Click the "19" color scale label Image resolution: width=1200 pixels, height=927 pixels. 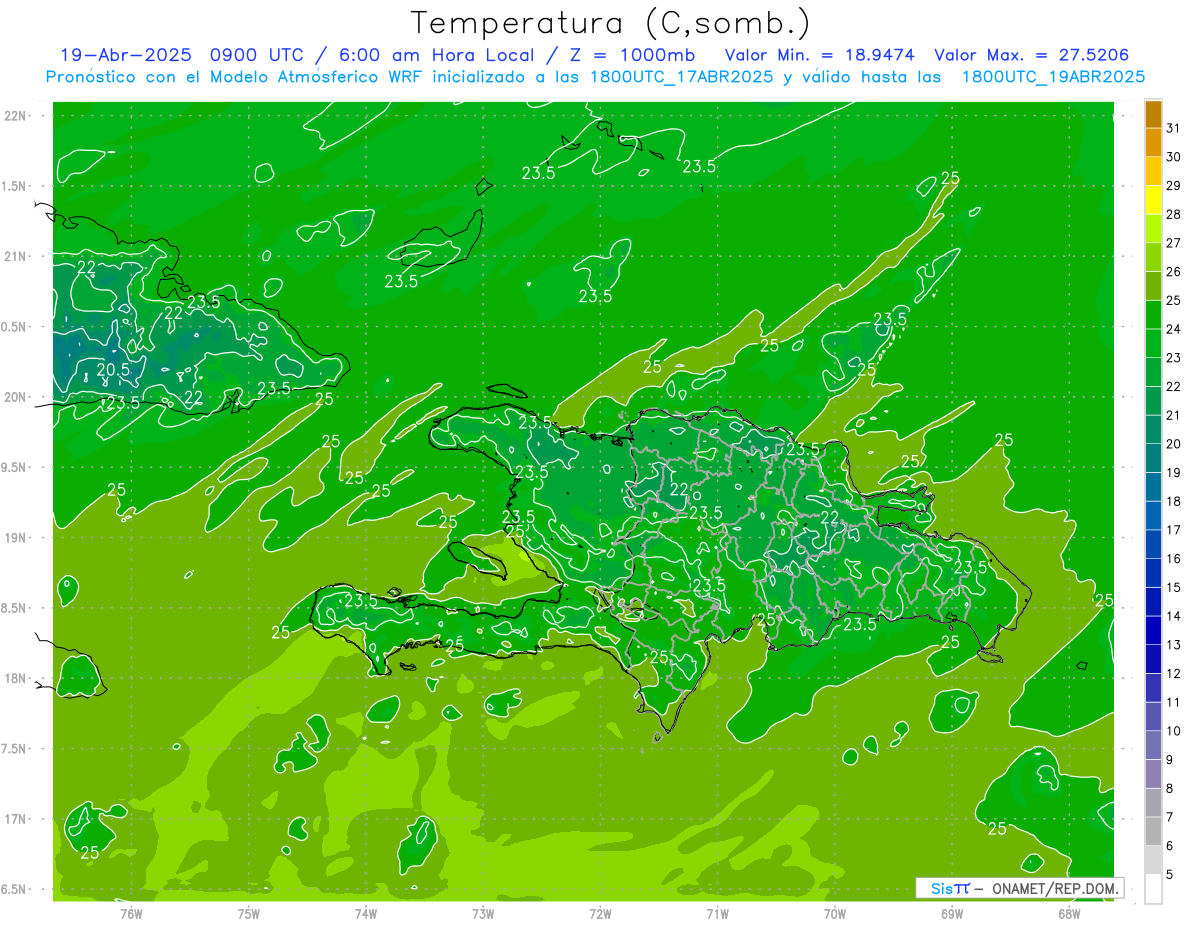(1174, 472)
